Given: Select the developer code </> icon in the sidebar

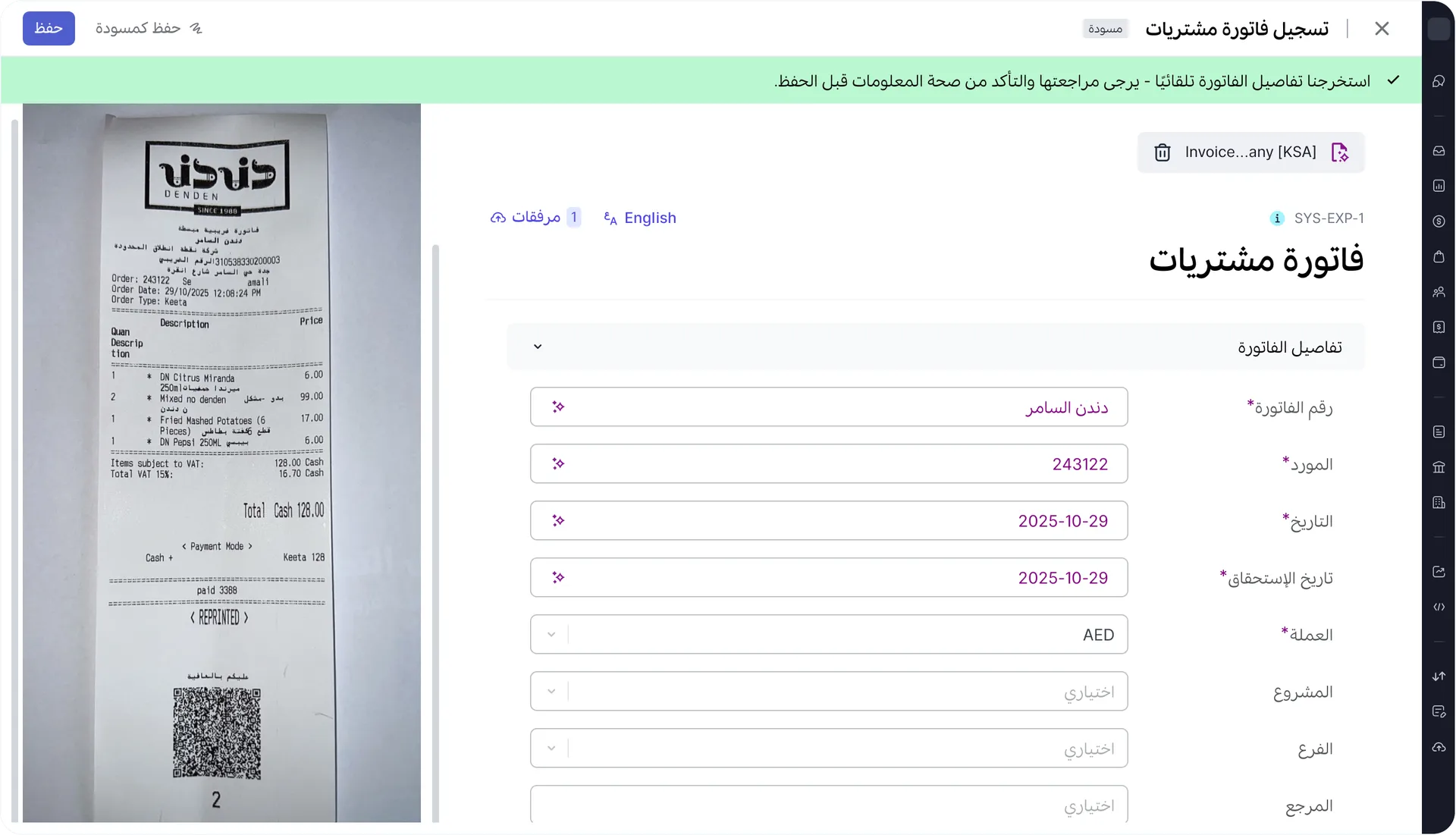Looking at the screenshot, I should pyautogui.click(x=1438, y=607).
